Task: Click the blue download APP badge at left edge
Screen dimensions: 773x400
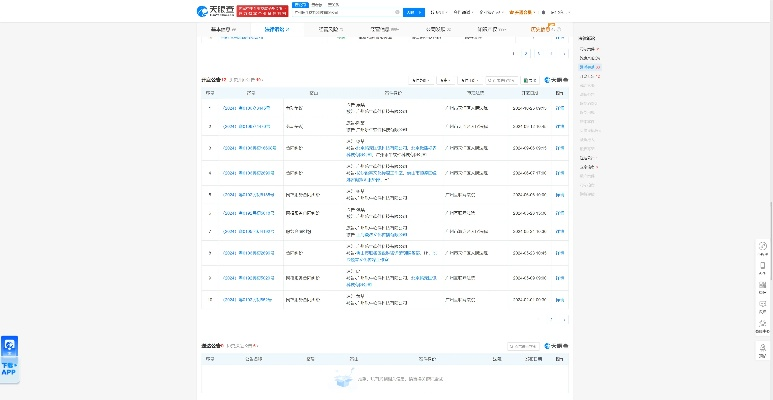Action: coord(9,359)
